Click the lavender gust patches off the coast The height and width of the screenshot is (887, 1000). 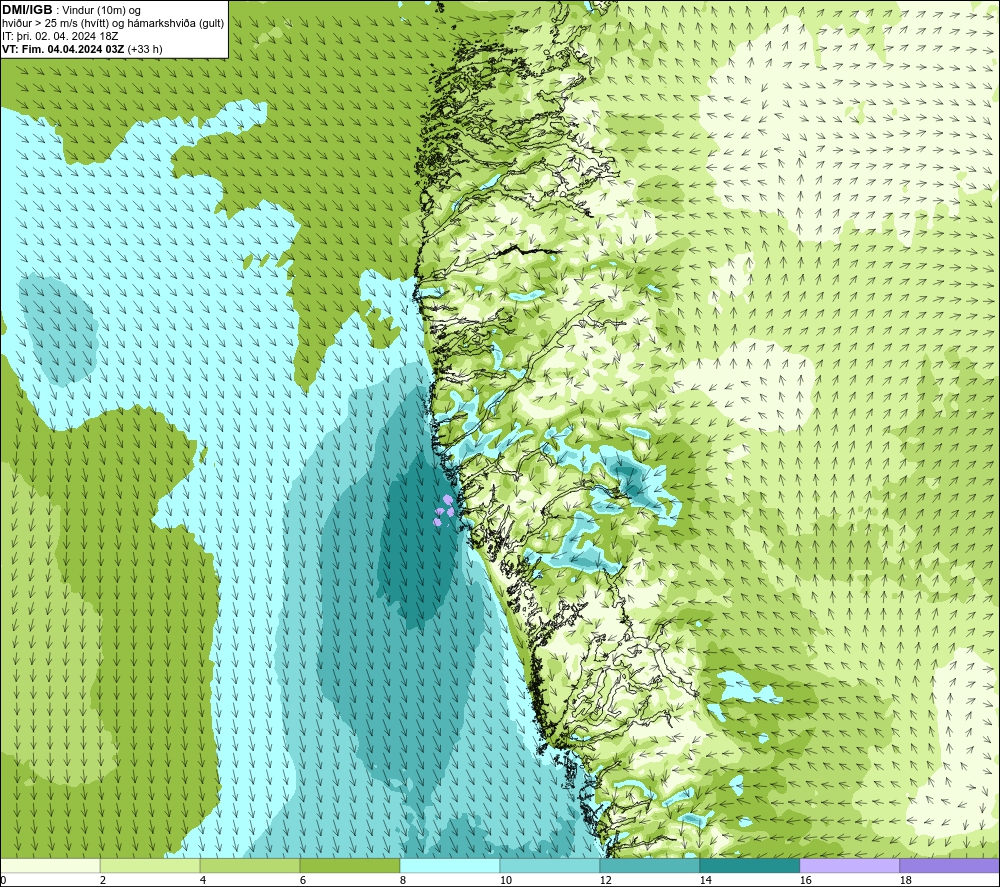click(x=445, y=509)
